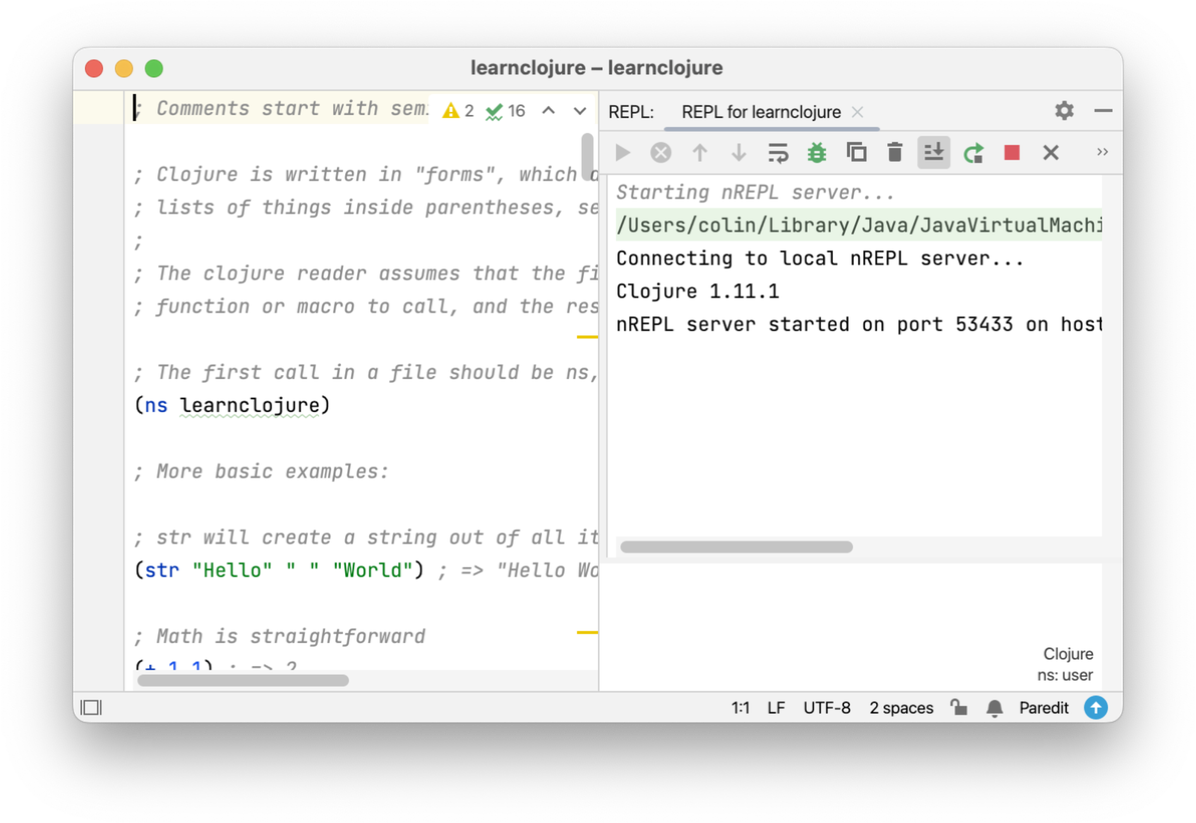Click the 'Starting nREPL server...' output line
Image resolution: width=1196 pixels, height=823 pixels.
(755, 192)
